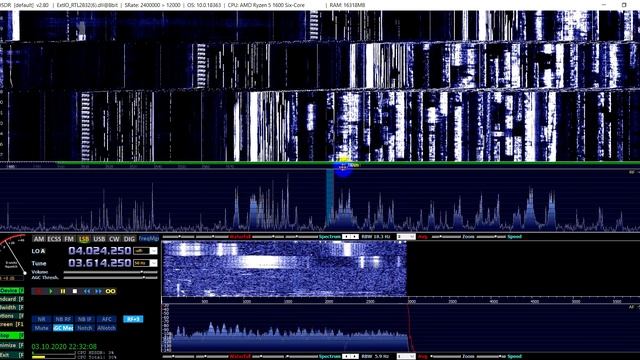
Task: Select USB demodulation mode
Action: (x=99, y=239)
